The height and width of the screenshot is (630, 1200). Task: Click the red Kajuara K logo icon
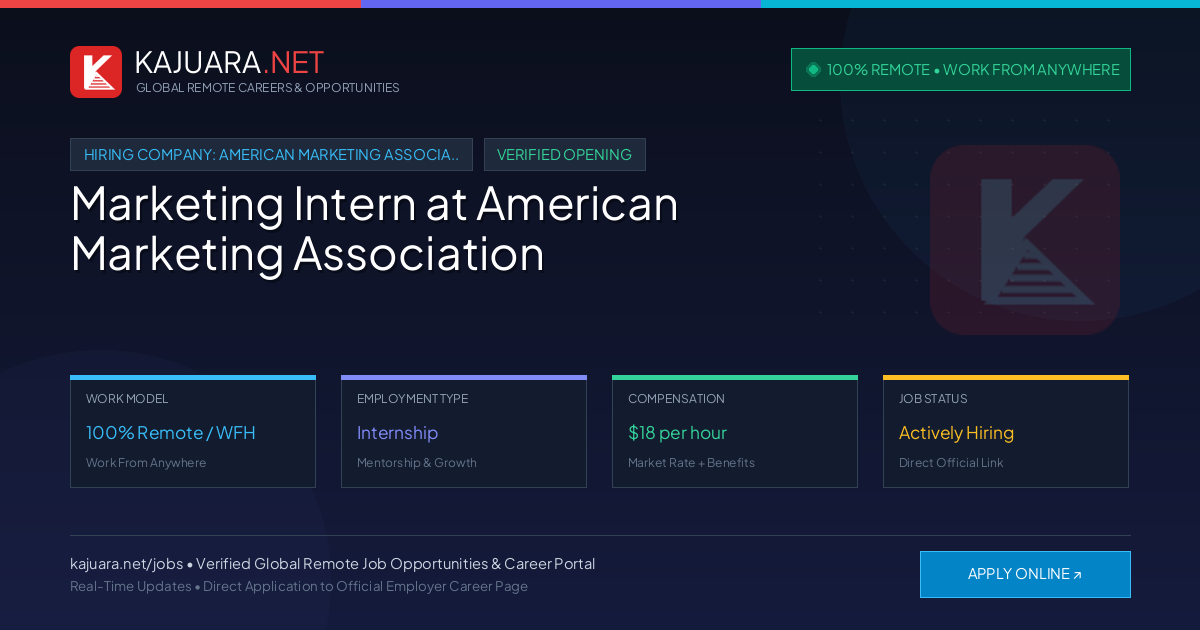pyautogui.click(x=96, y=72)
